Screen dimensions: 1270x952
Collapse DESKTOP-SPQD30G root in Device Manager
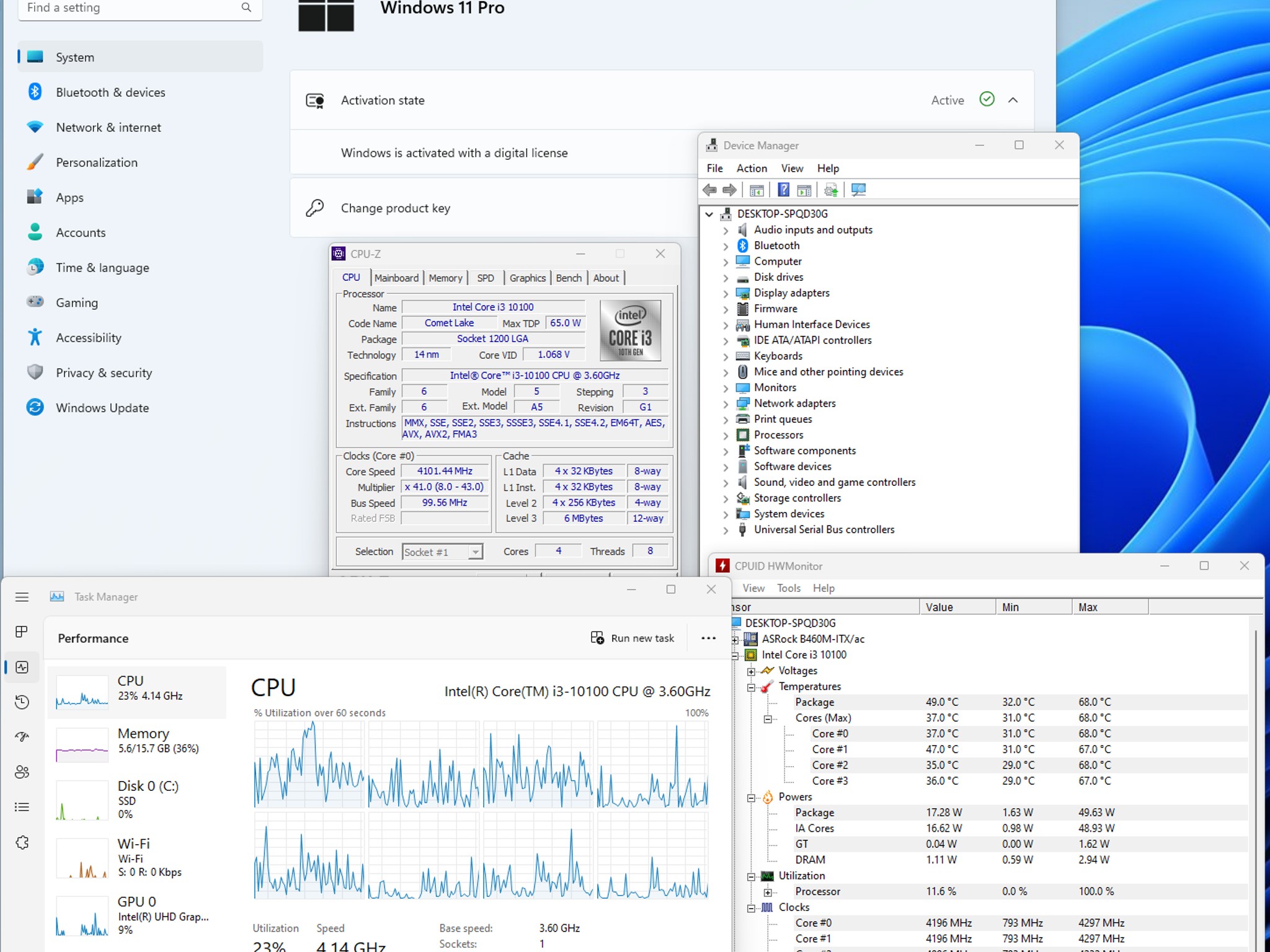point(709,214)
